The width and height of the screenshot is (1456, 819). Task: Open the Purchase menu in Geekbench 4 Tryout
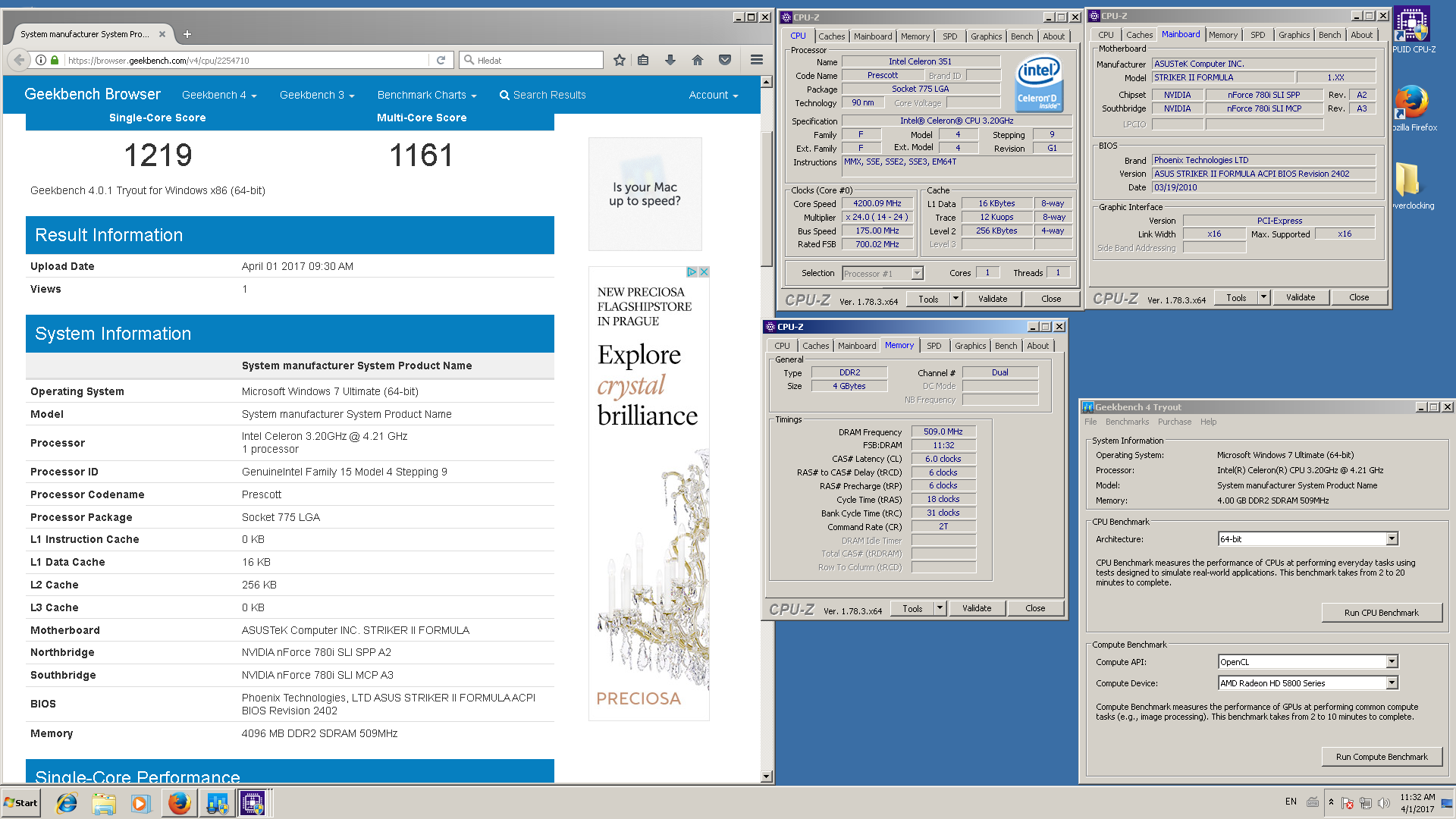pyautogui.click(x=1175, y=422)
